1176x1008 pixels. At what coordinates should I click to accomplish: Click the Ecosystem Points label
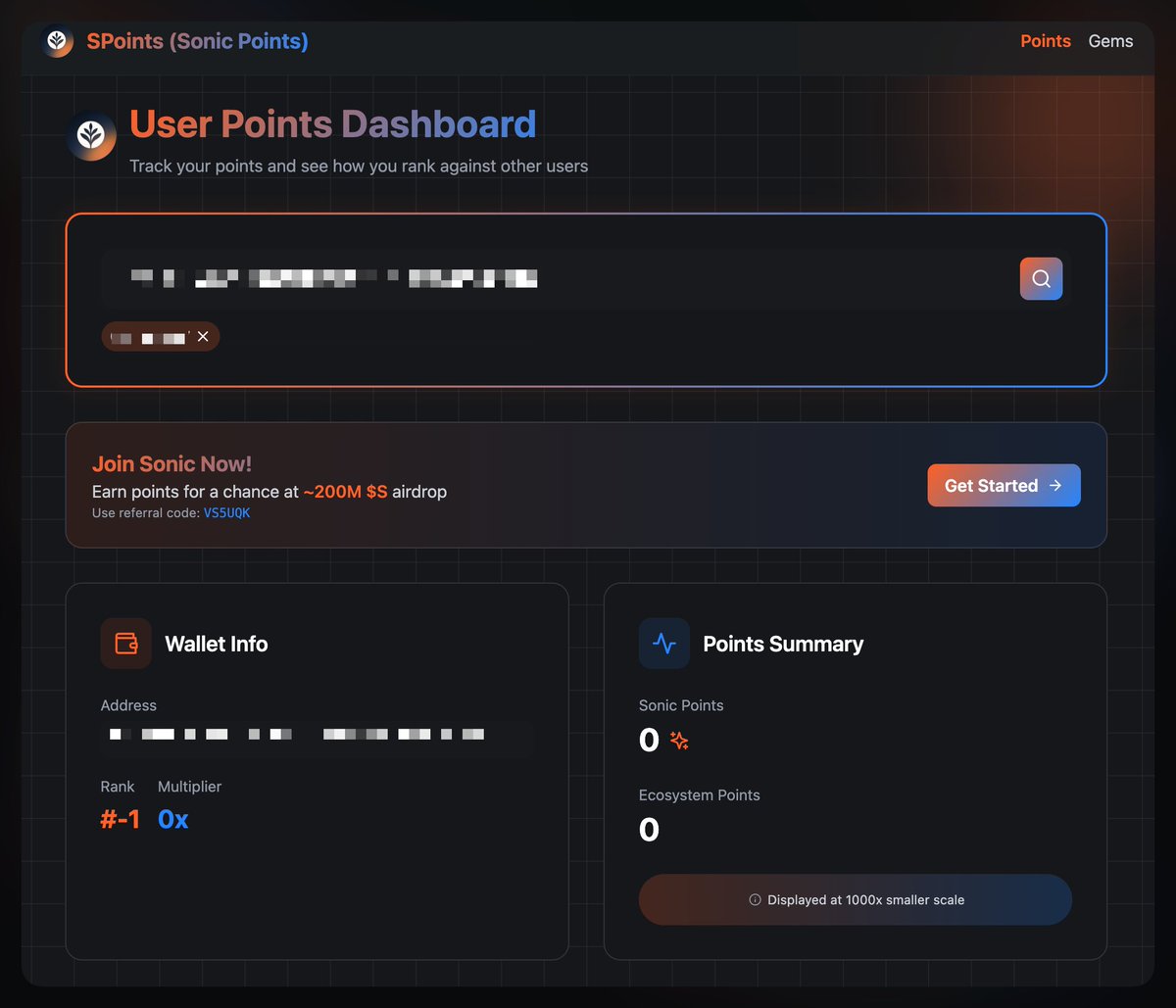pos(700,795)
